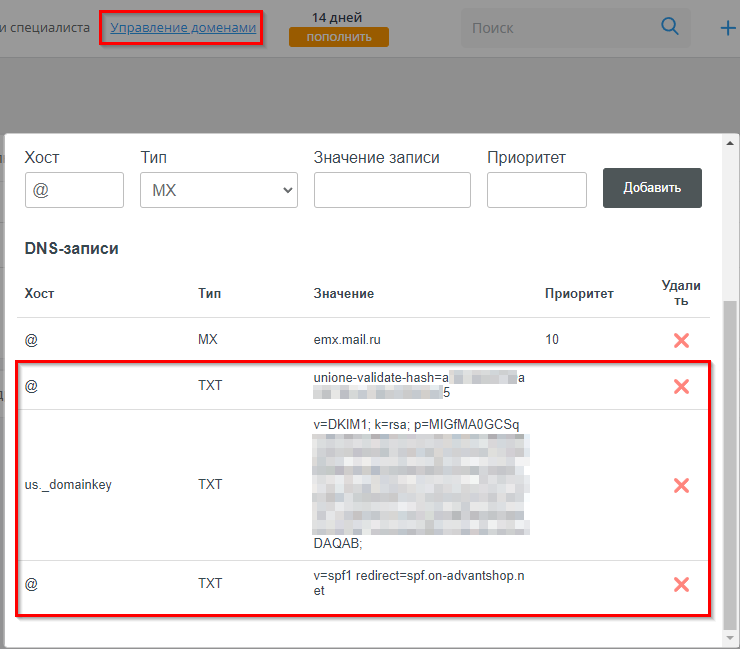Delete the spf1 redirect TXT record

(x=681, y=584)
